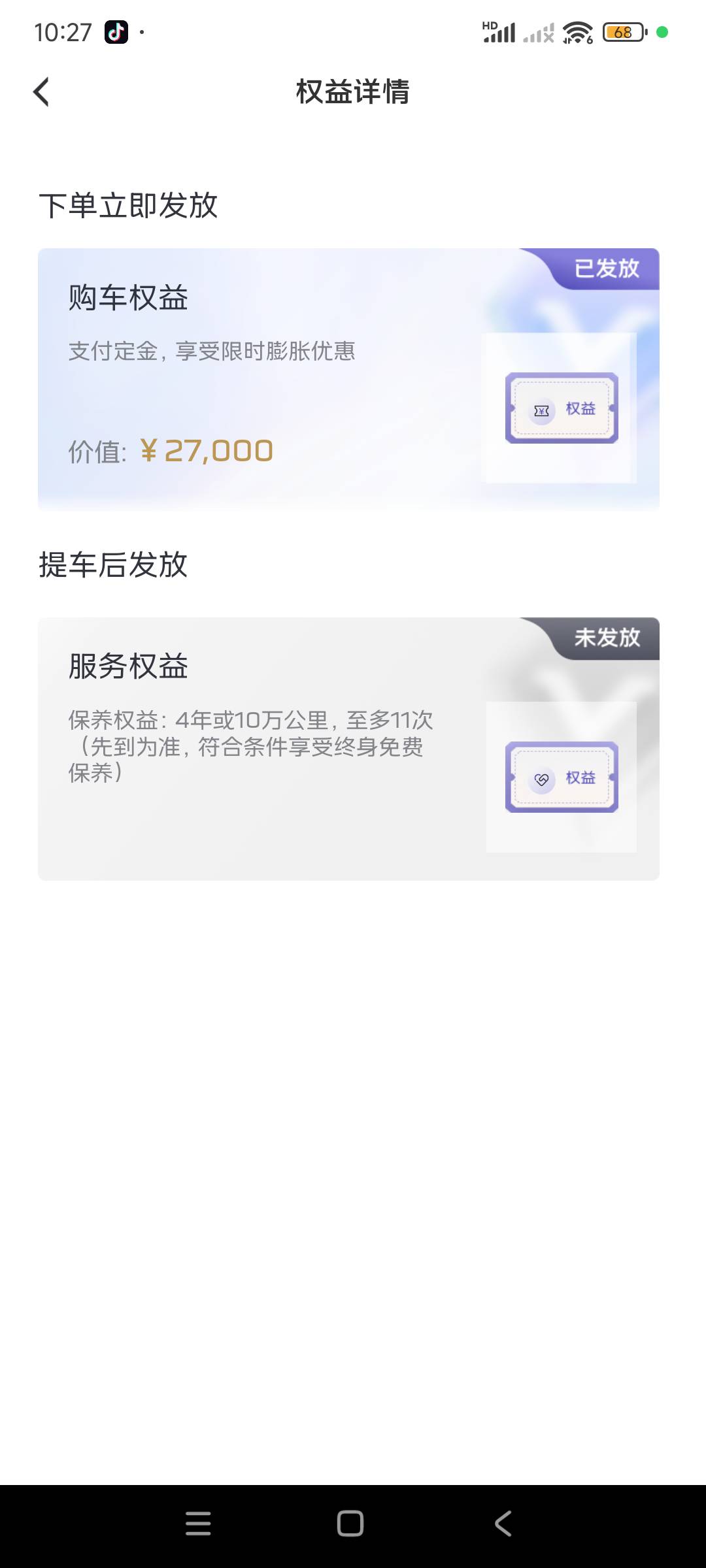Tap the heart coupon icon in 服务权益
The image size is (706, 1568).
541,779
